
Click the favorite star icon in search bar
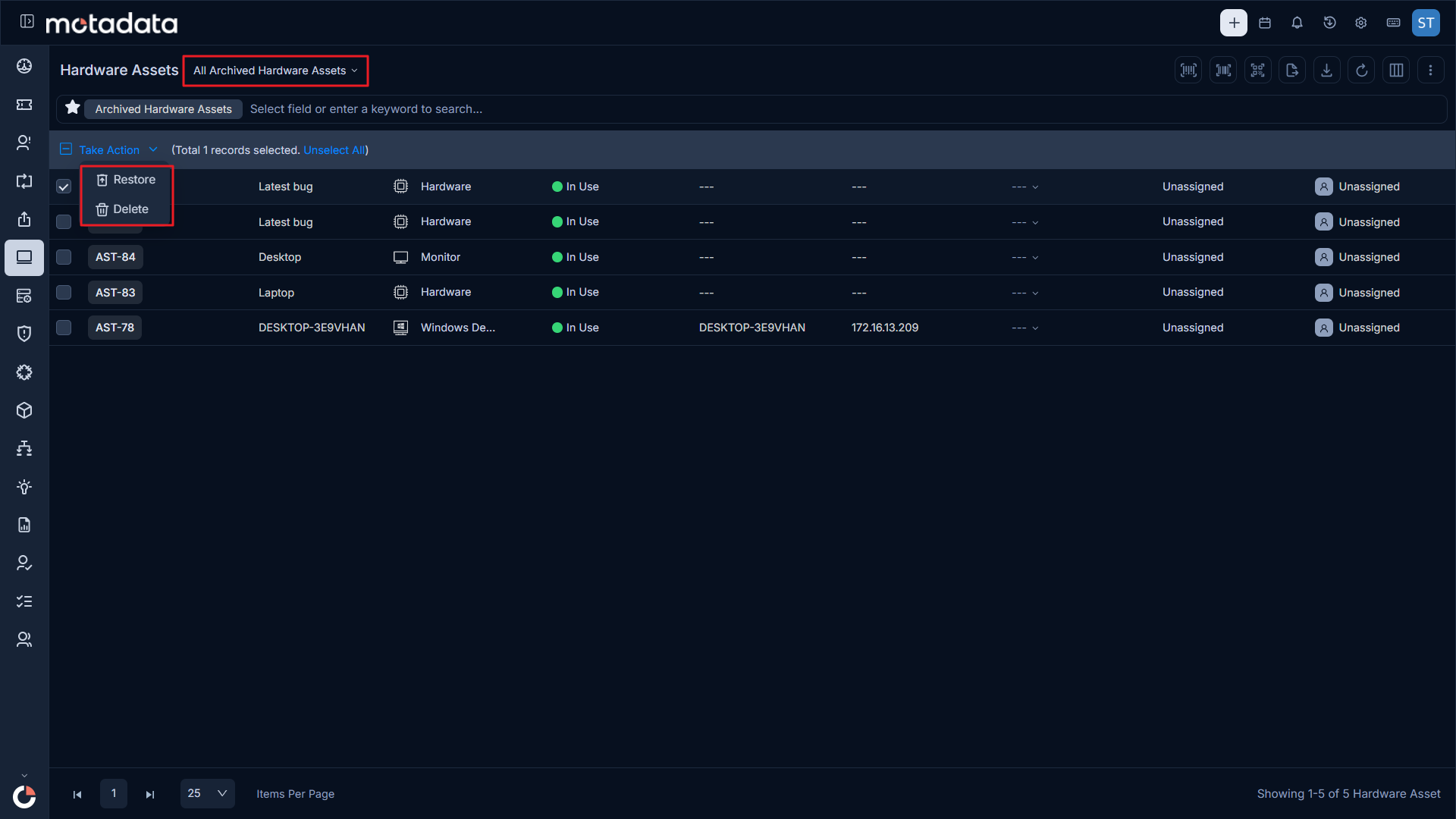coord(72,108)
